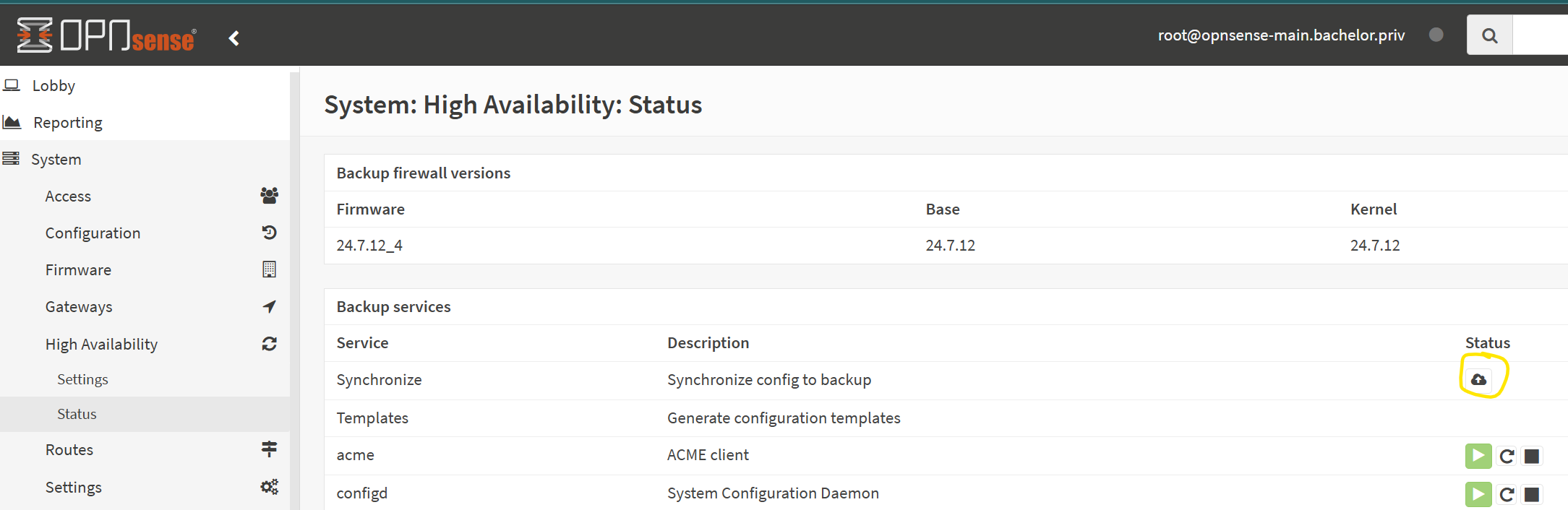Collapse the System menu section
The width and height of the screenshot is (1568, 510).
pos(56,160)
